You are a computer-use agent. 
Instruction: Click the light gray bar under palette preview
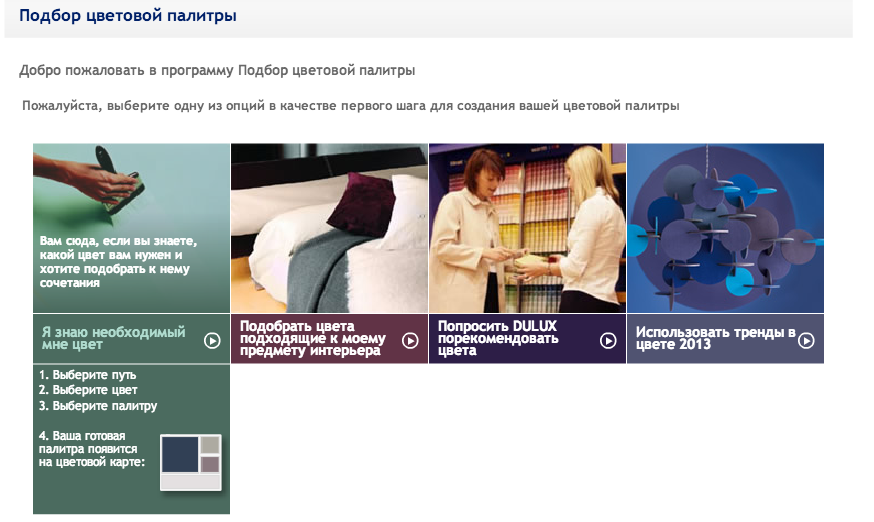tap(191, 481)
